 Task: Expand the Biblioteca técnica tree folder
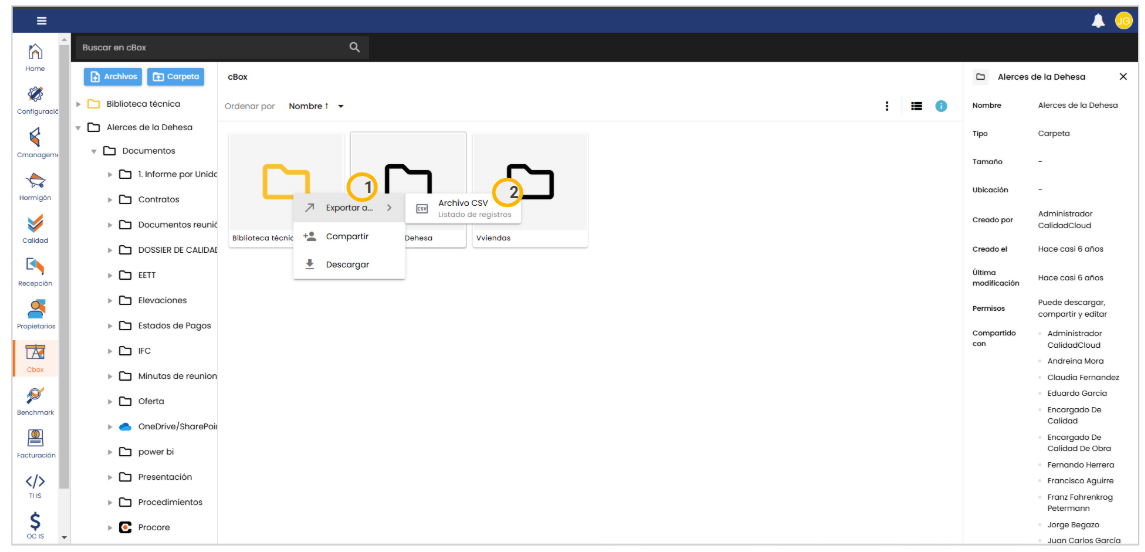pos(79,104)
